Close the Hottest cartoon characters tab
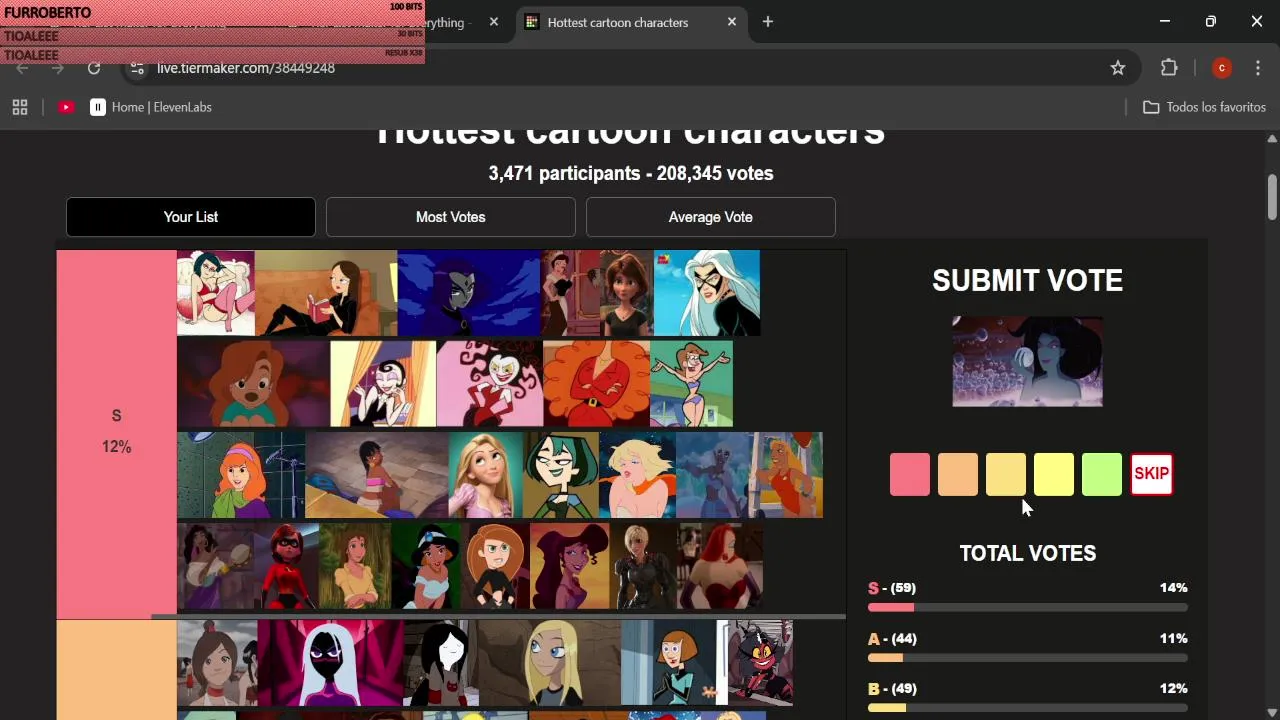The height and width of the screenshot is (720, 1280). (x=732, y=22)
